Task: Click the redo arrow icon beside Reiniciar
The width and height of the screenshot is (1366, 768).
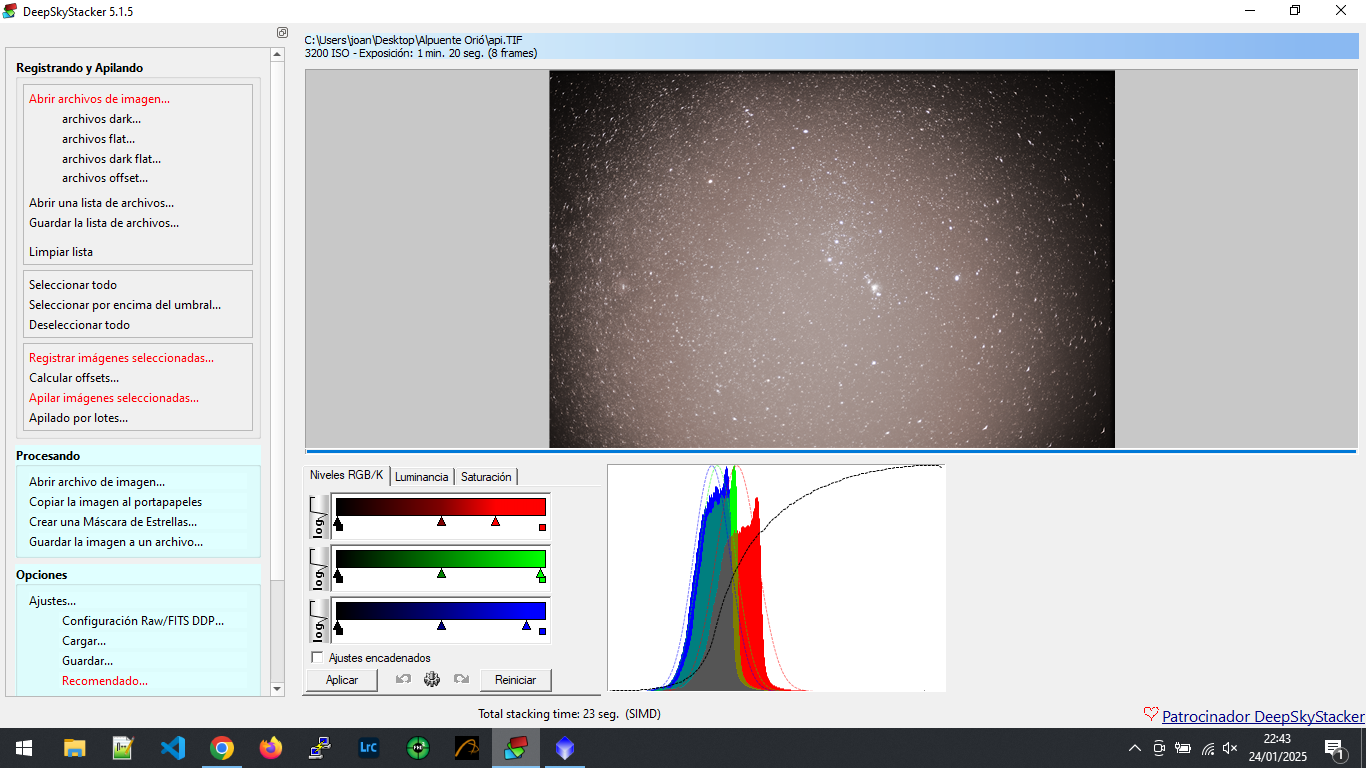Action: [461, 679]
